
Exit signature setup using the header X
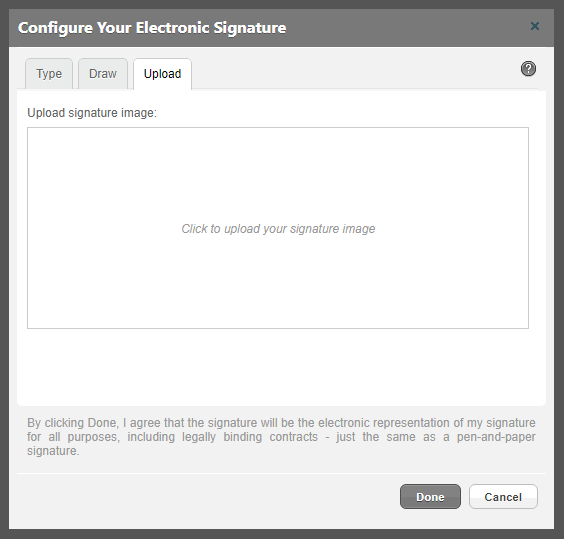(x=535, y=26)
